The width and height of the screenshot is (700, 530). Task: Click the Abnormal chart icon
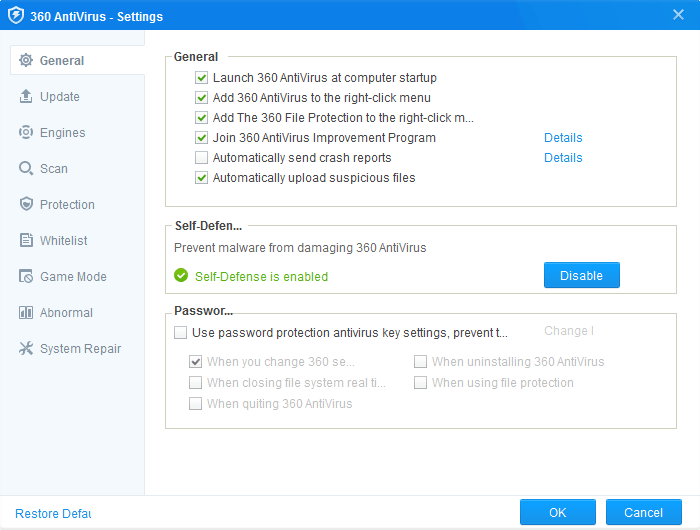pos(26,313)
